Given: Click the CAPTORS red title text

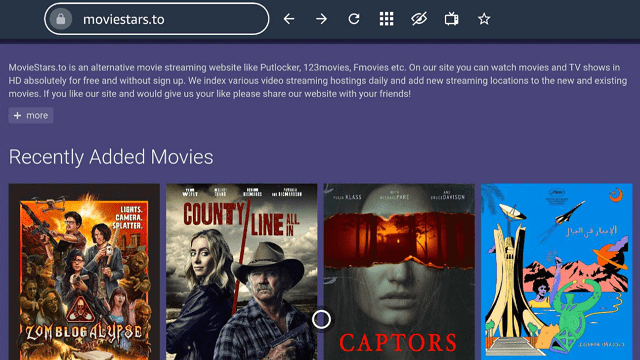Looking at the screenshot, I should pyautogui.click(x=398, y=342).
